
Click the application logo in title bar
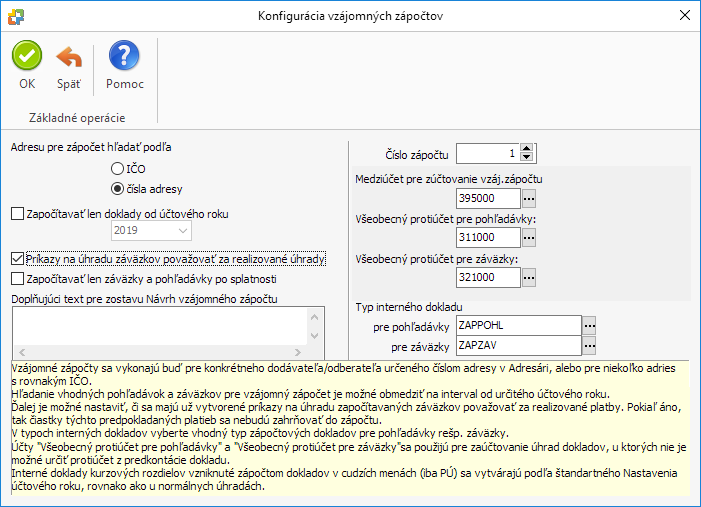coord(16,16)
